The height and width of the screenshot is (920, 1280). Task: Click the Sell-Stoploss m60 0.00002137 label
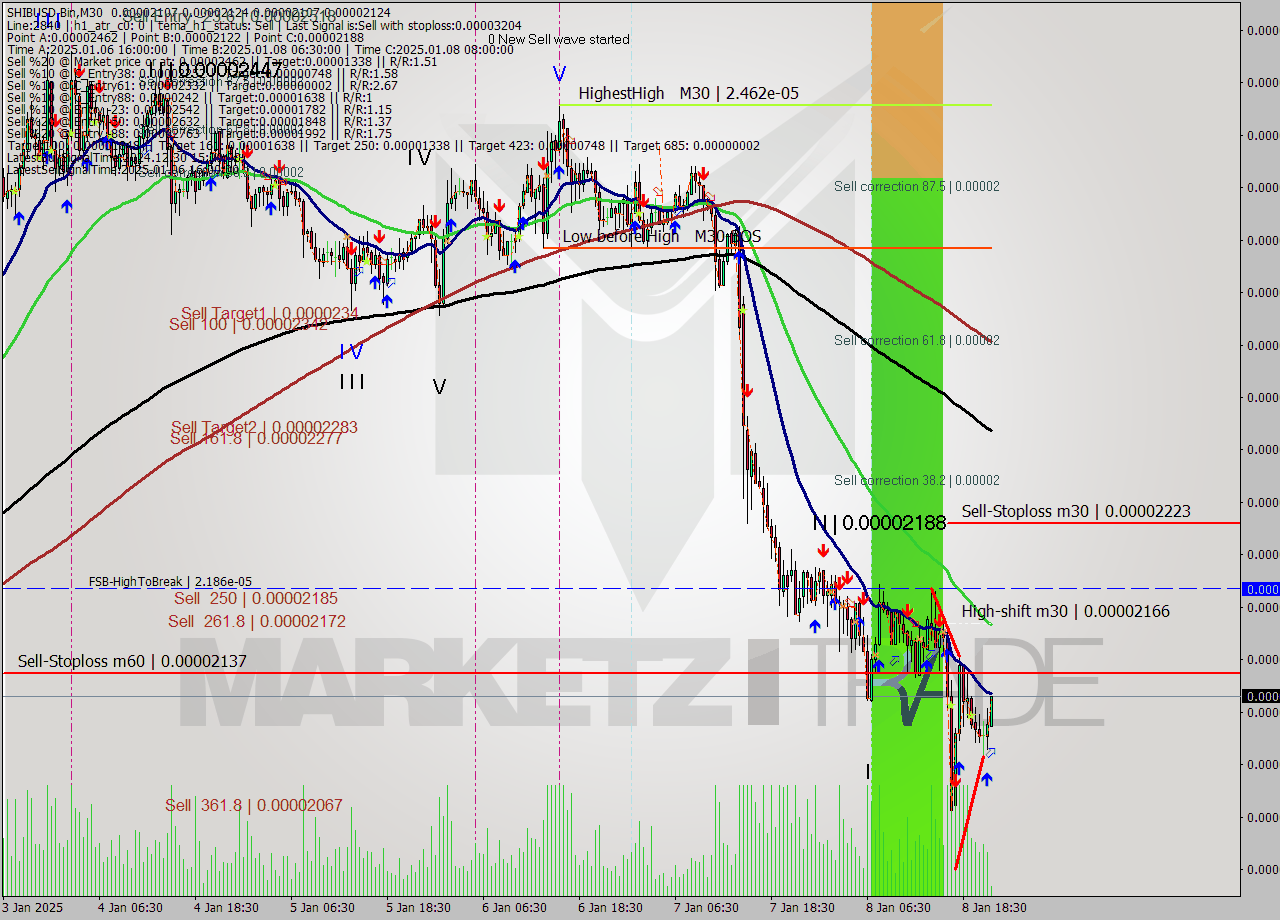(132, 661)
